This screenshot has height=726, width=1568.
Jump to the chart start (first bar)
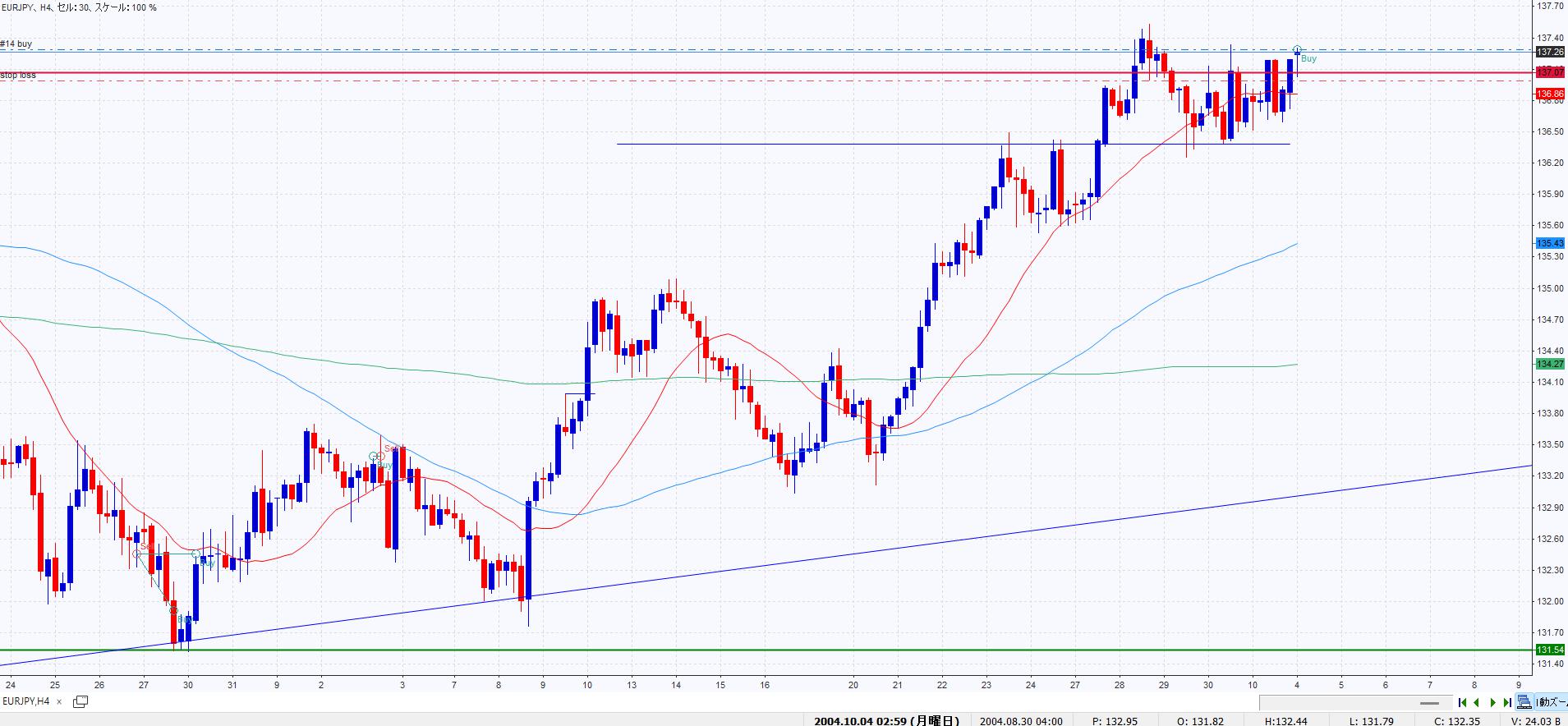pyautogui.click(x=1463, y=702)
